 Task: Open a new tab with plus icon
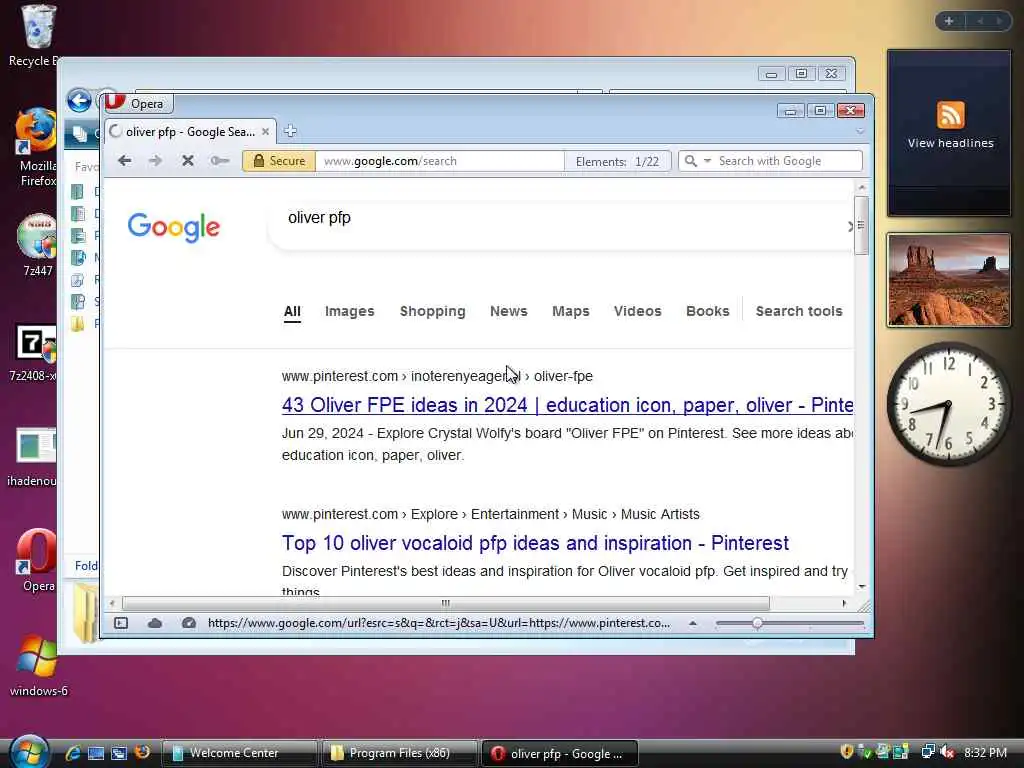pos(291,131)
